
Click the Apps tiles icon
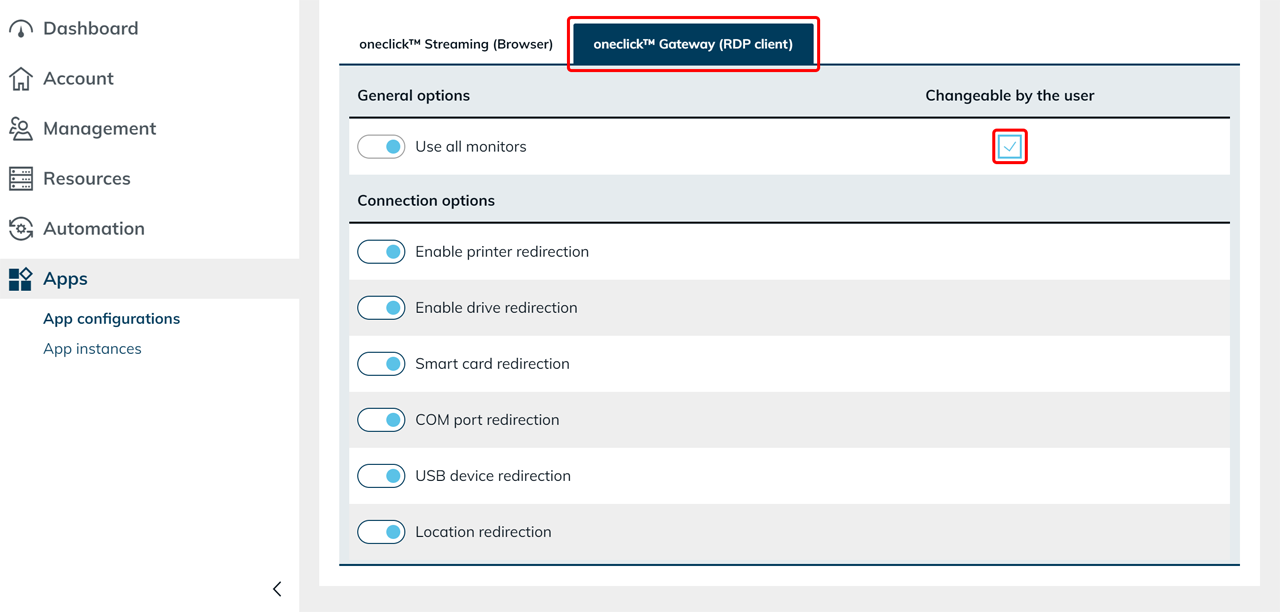21,279
